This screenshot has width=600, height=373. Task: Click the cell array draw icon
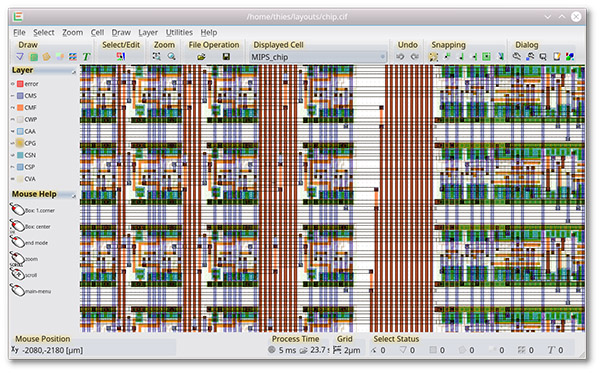(x=73, y=57)
